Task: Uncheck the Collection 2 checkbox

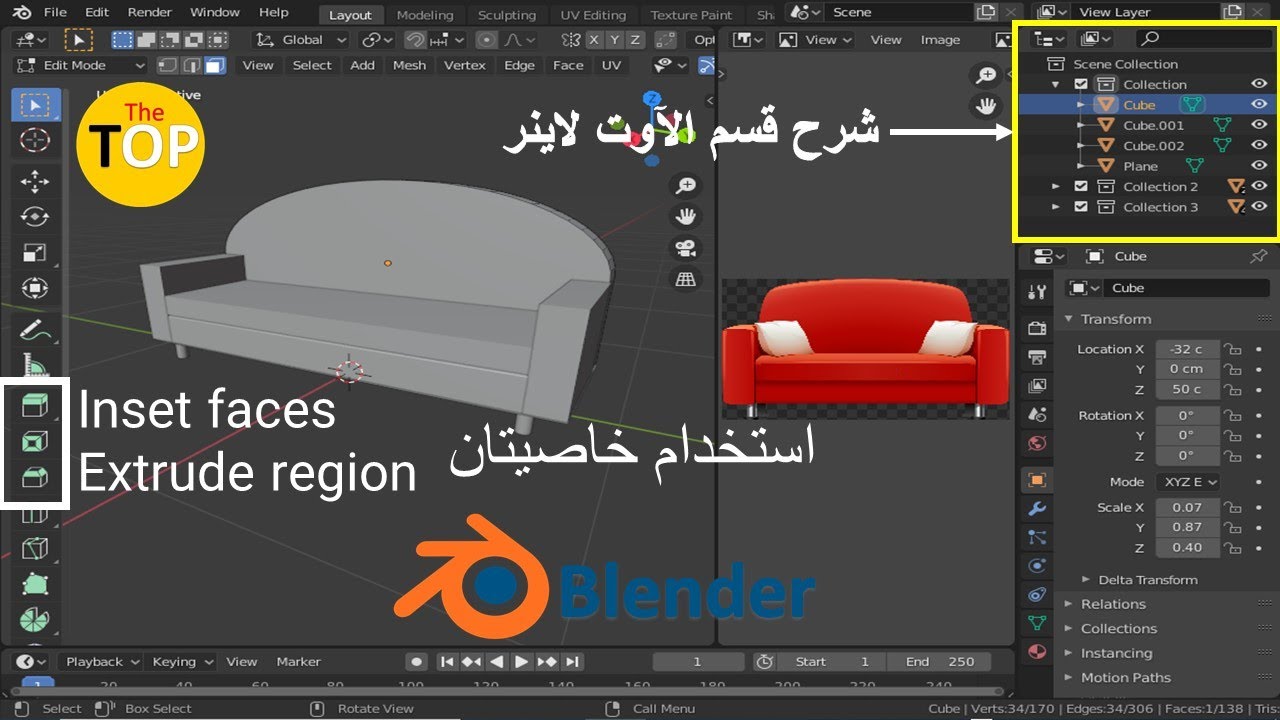Action: tap(1081, 187)
